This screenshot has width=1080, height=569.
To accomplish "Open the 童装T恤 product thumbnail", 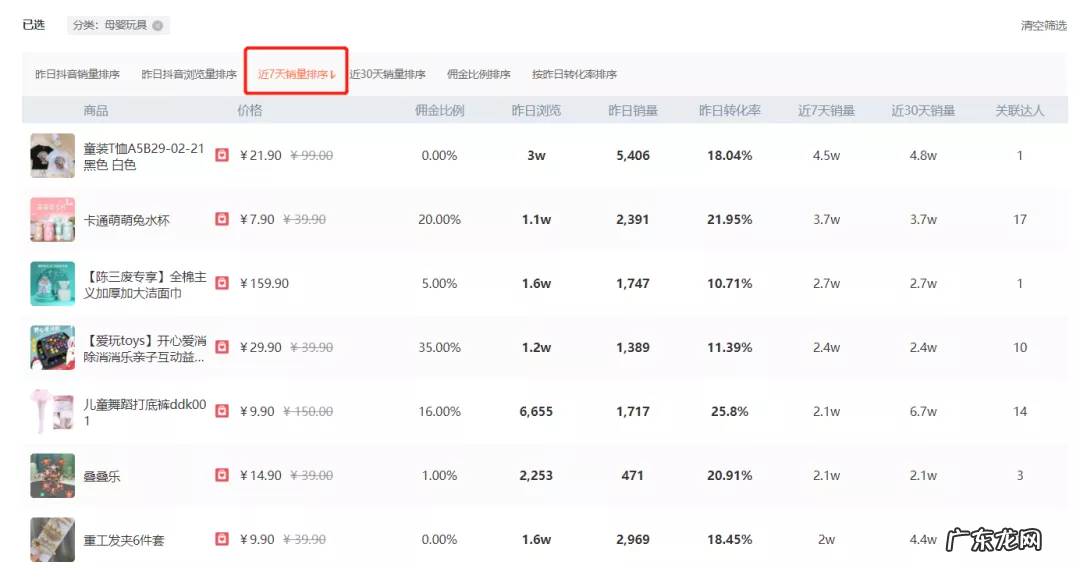I will (x=52, y=156).
